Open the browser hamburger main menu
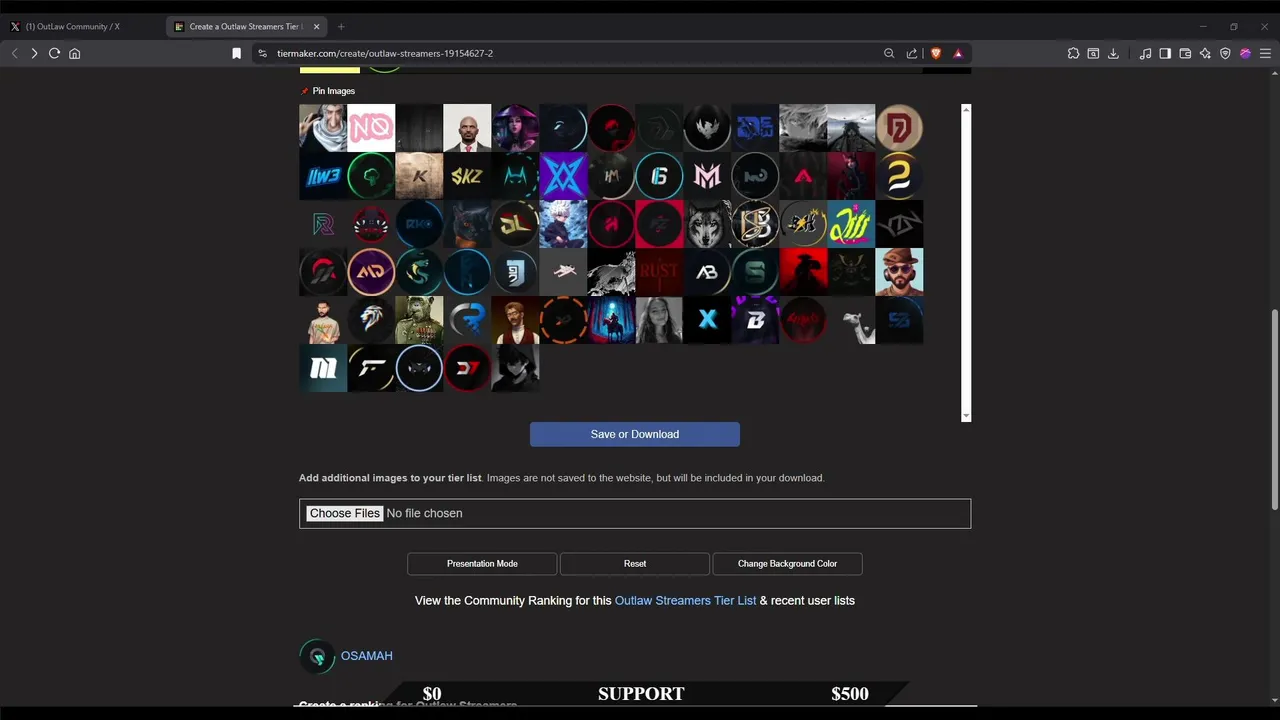Viewport: 1280px width, 720px height. coord(1265,53)
